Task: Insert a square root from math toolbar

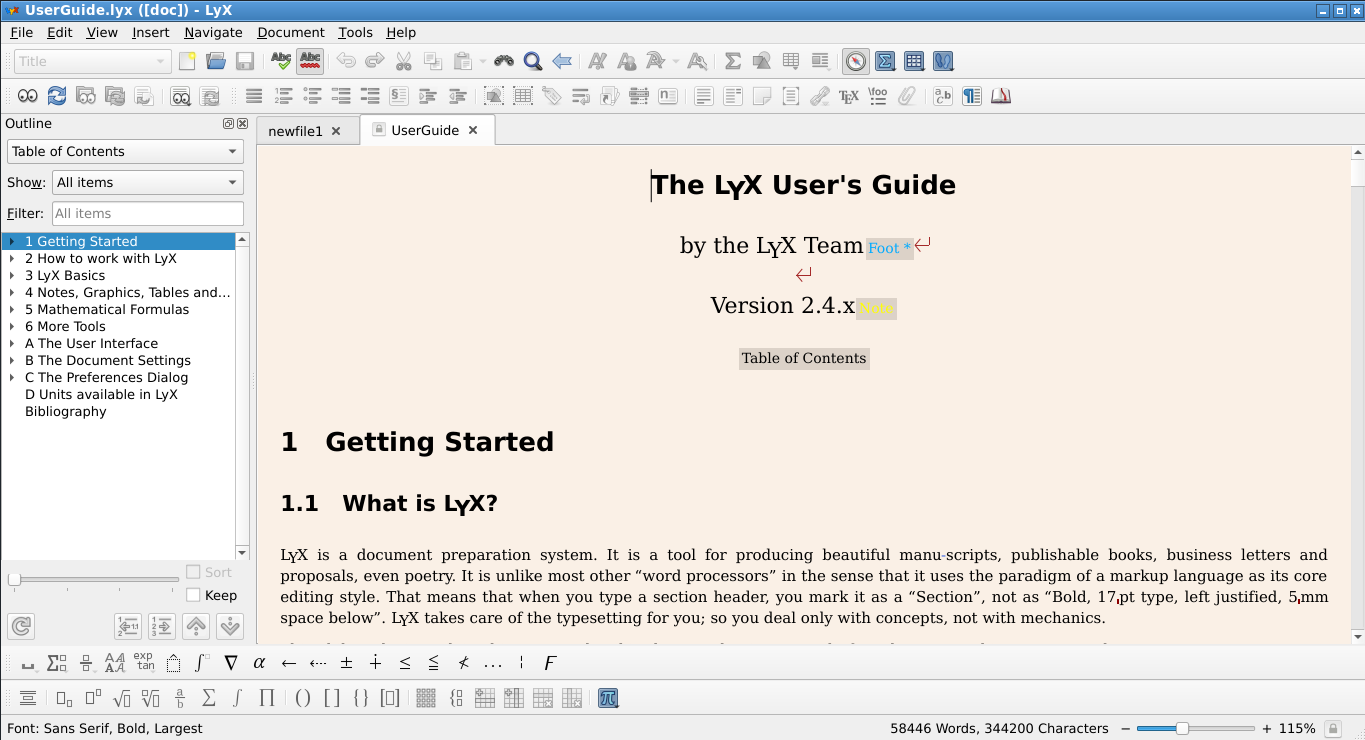Action: click(122, 698)
